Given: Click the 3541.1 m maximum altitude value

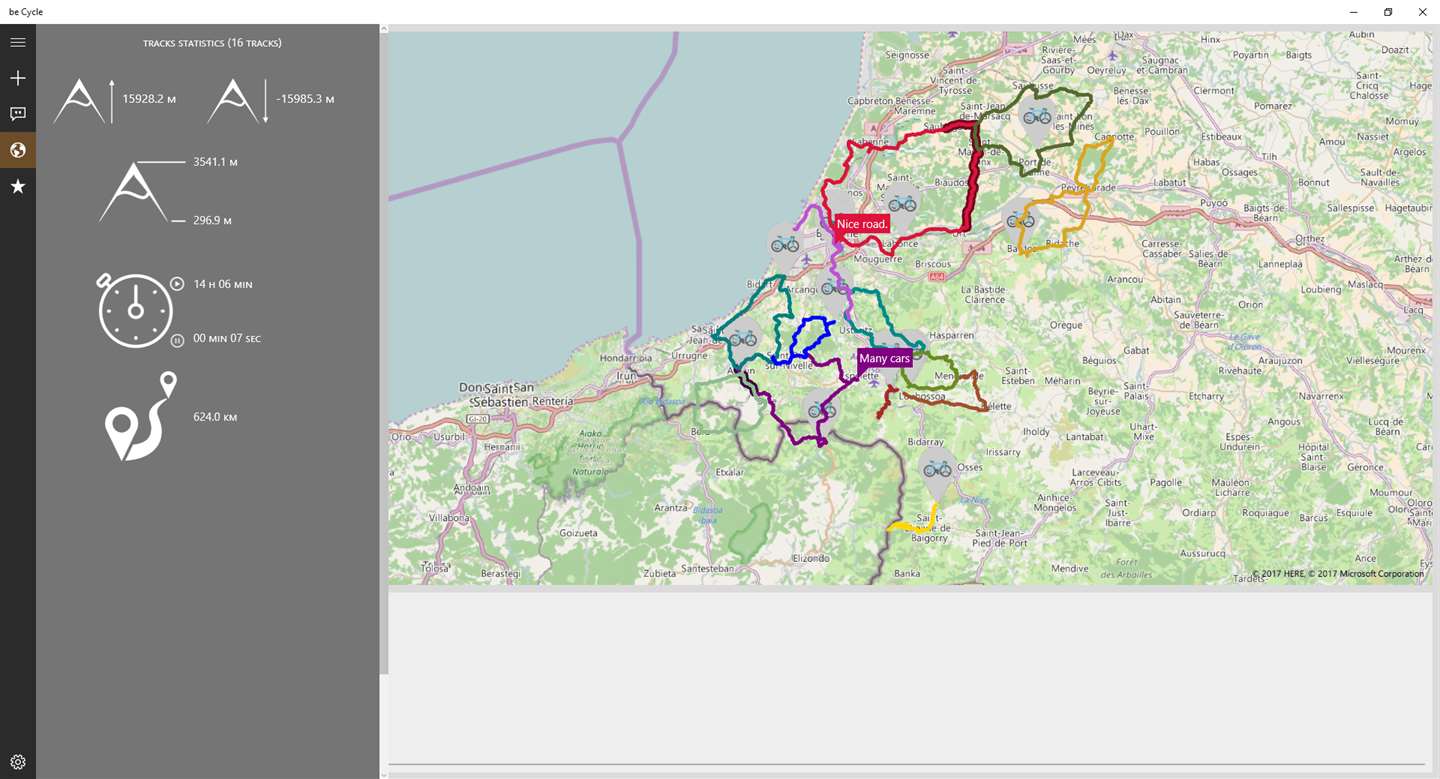Looking at the screenshot, I should point(215,162).
